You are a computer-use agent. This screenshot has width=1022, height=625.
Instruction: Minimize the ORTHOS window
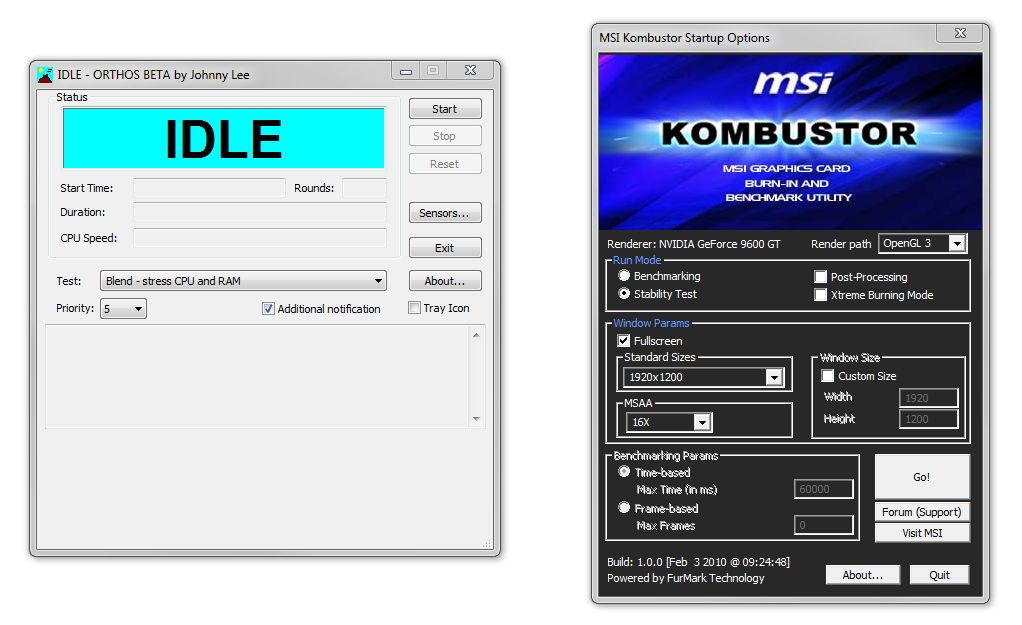[x=406, y=70]
